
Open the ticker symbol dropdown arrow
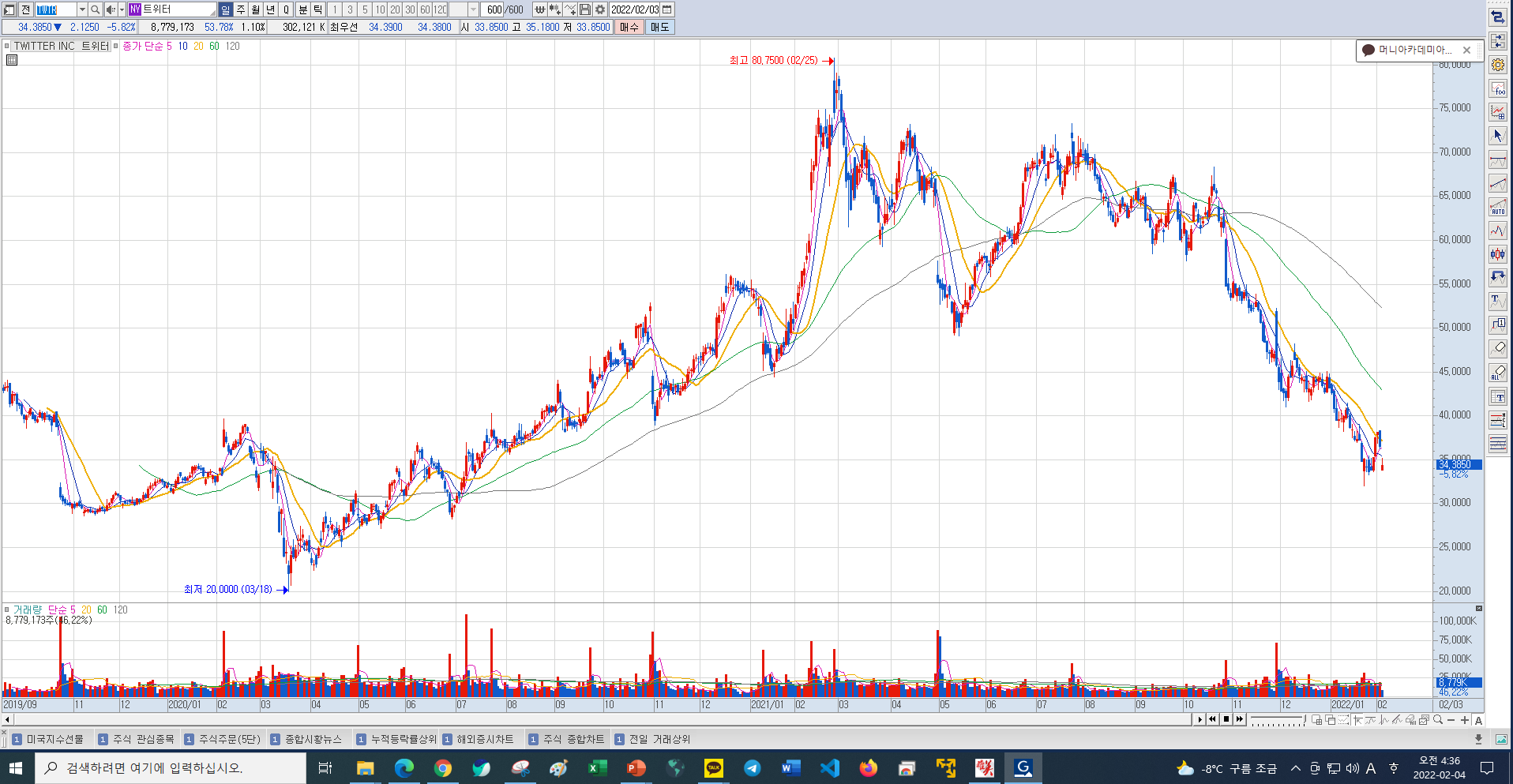tap(82, 9)
